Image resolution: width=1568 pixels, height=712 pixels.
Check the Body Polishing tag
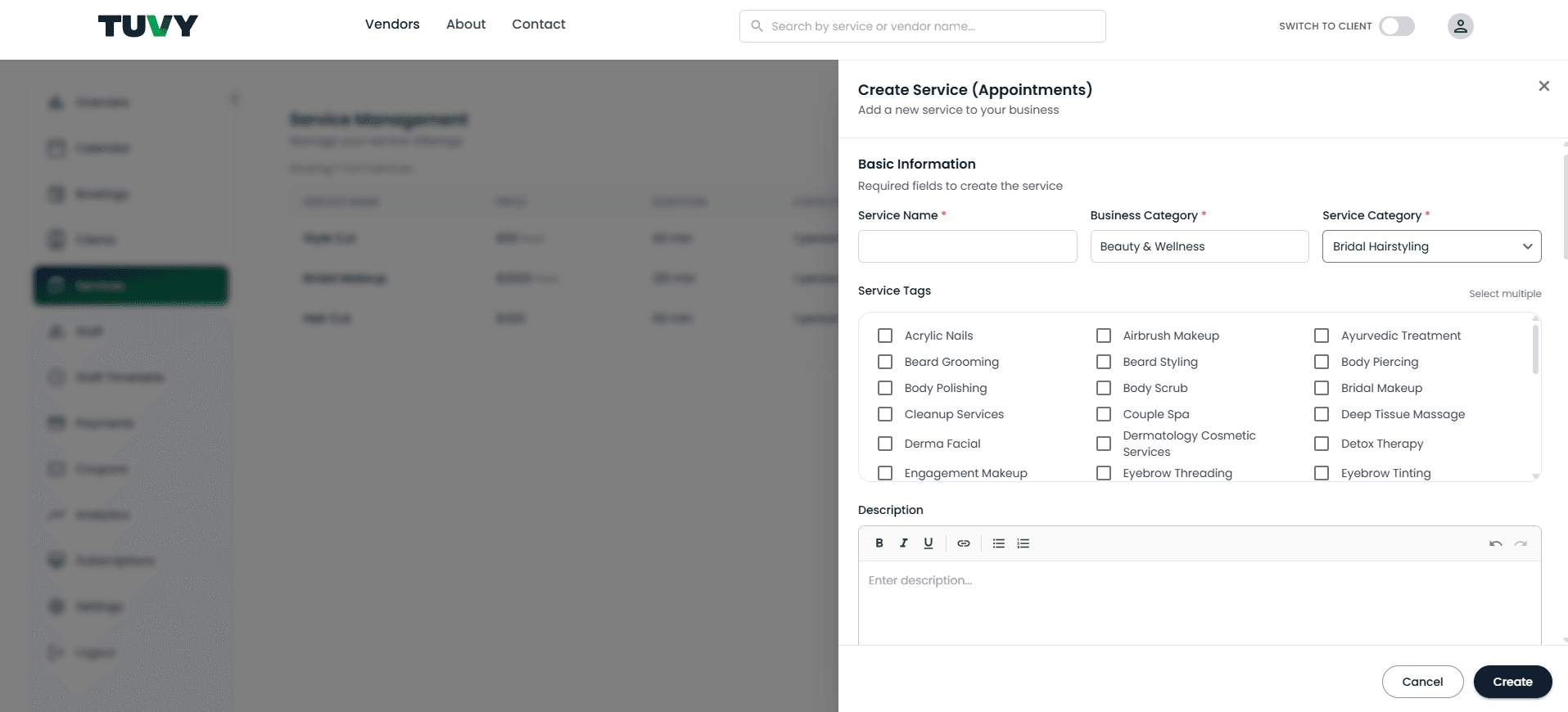pos(885,388)
